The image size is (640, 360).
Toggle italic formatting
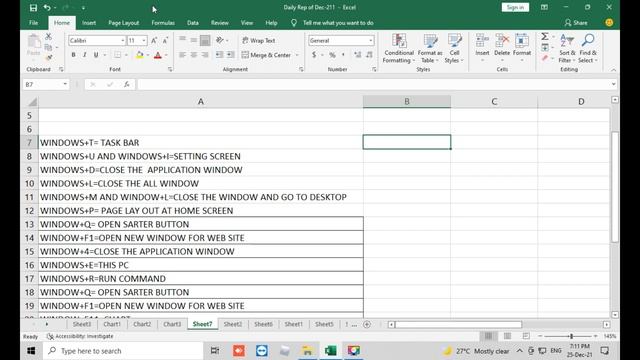coord(84,55)
